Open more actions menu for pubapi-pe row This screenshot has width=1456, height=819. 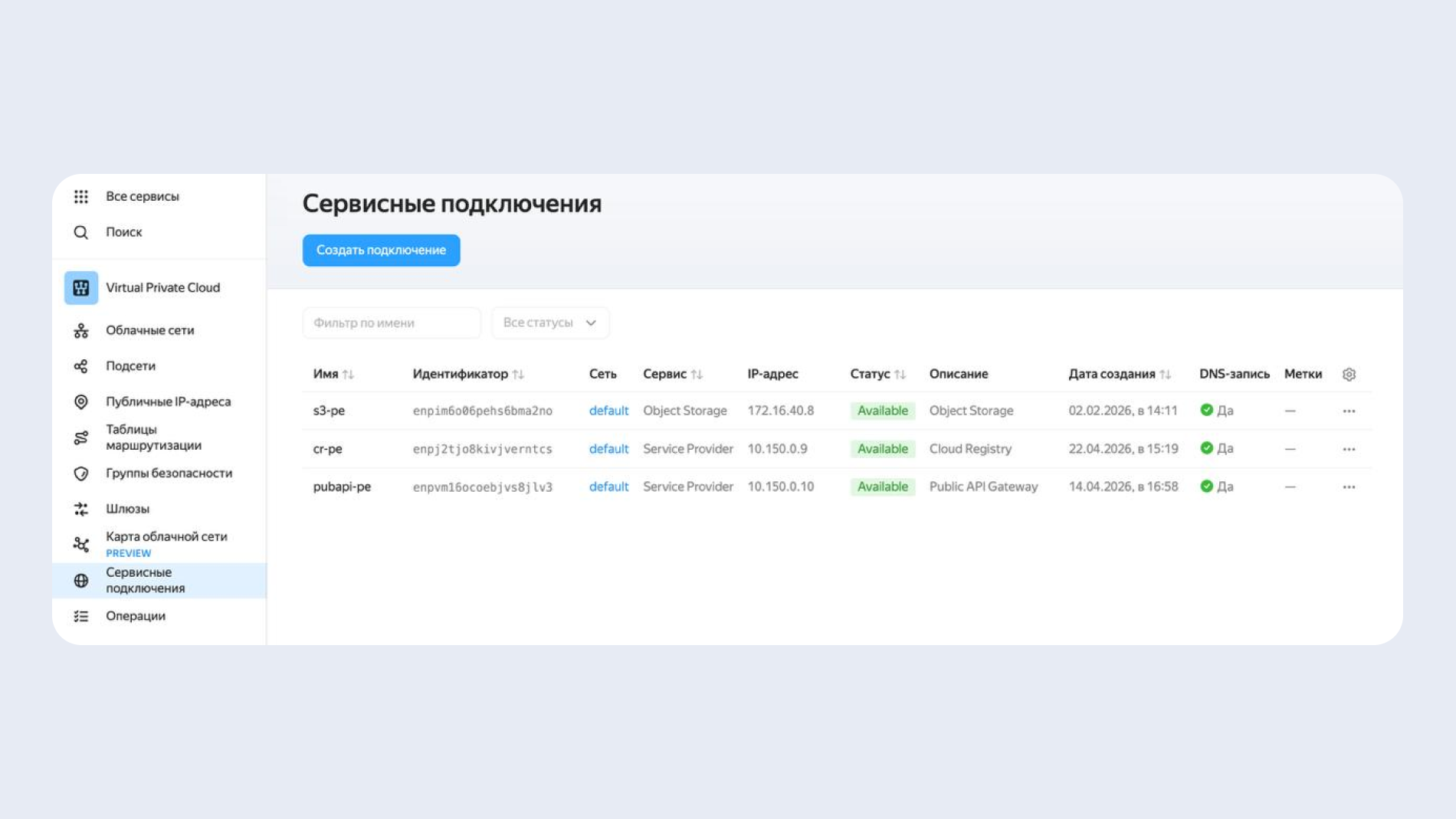click(1349, 487)
